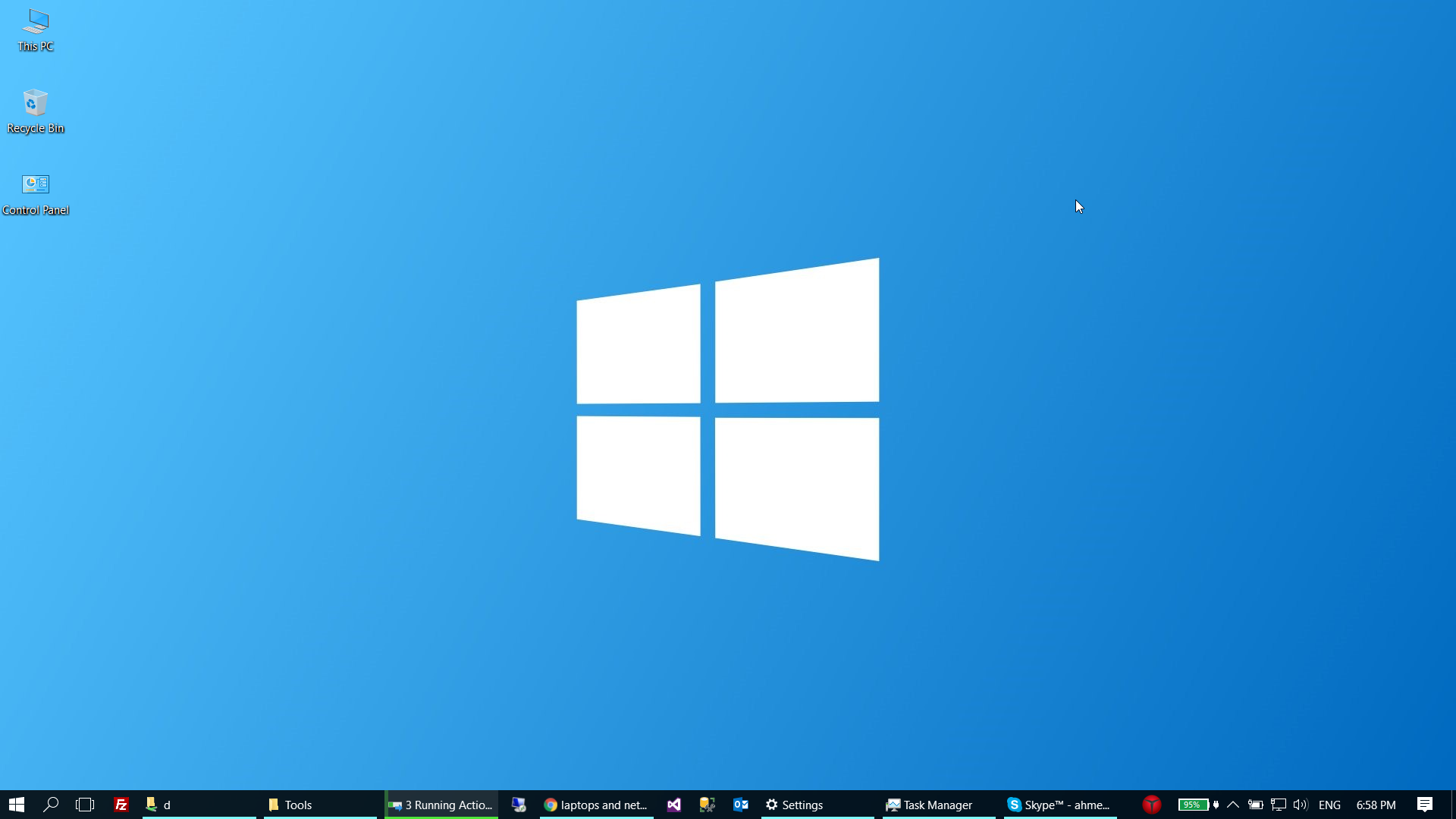Open the network status flyout
The width and height of the screenshot is (1456, 819).
[1279, 805]
